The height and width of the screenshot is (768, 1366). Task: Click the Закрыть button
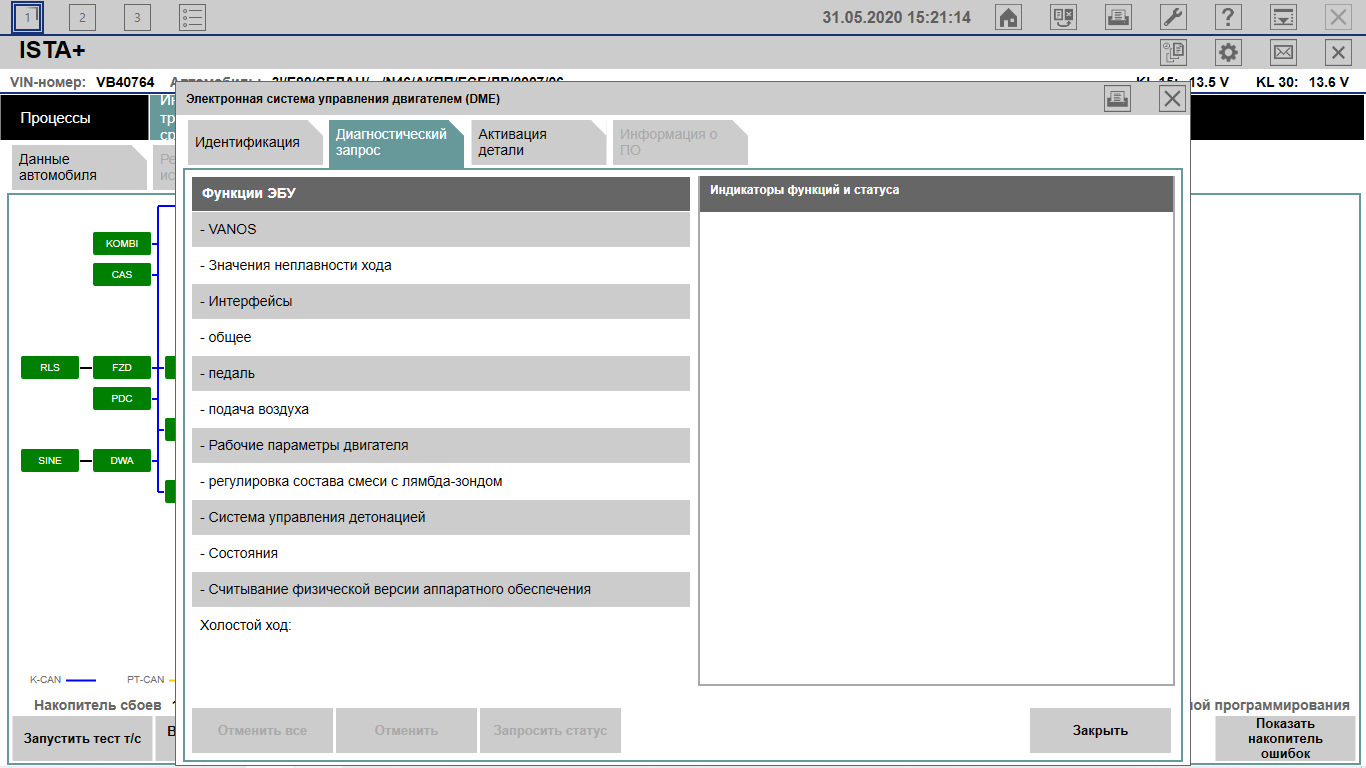coord(1100,730)
